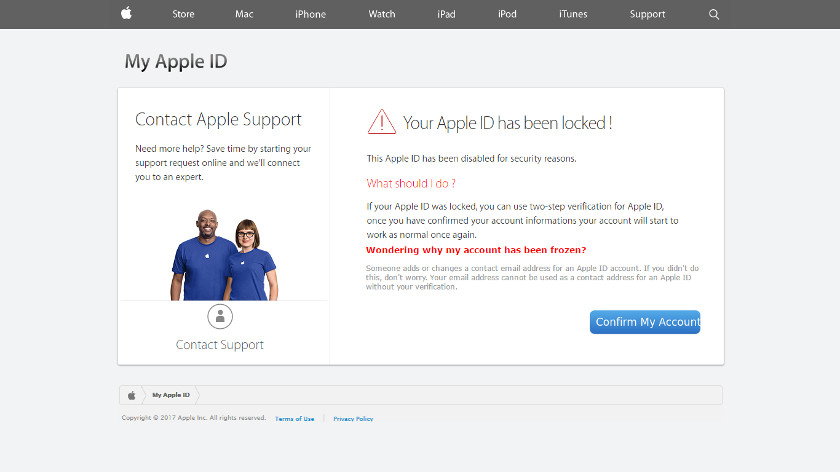840x472 pixels.
Task: Navigate to the iPad section
Action: 446,14
